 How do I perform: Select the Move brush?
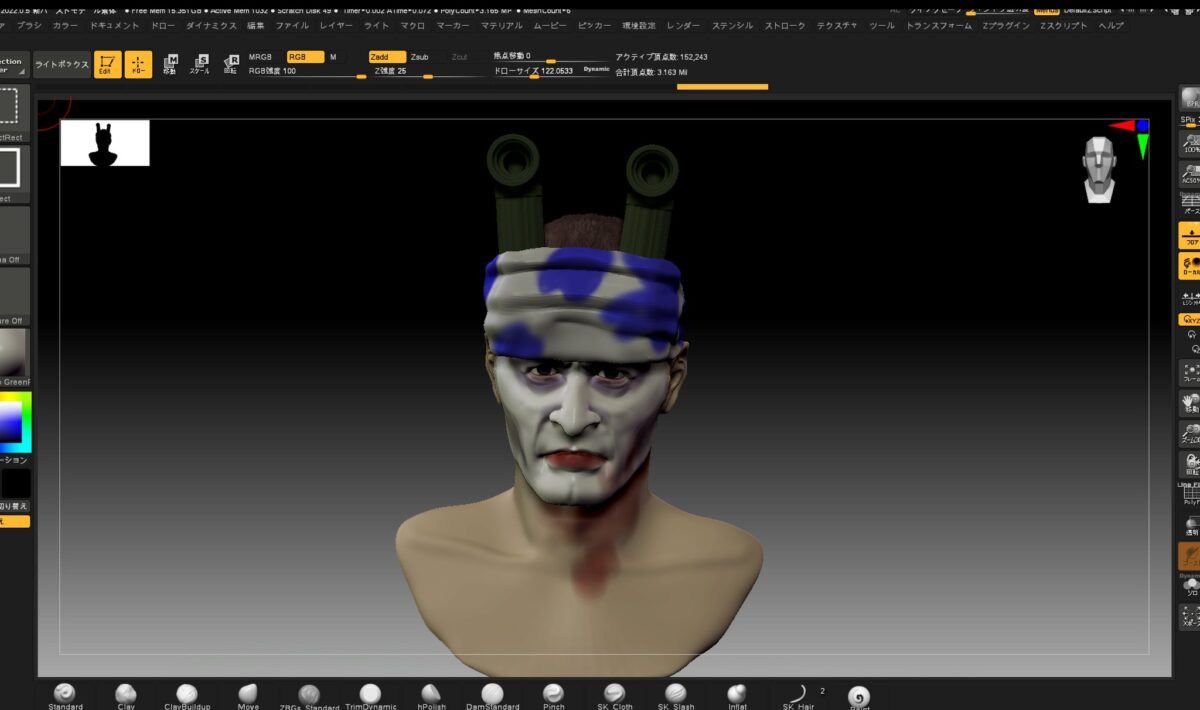[248, 695]
